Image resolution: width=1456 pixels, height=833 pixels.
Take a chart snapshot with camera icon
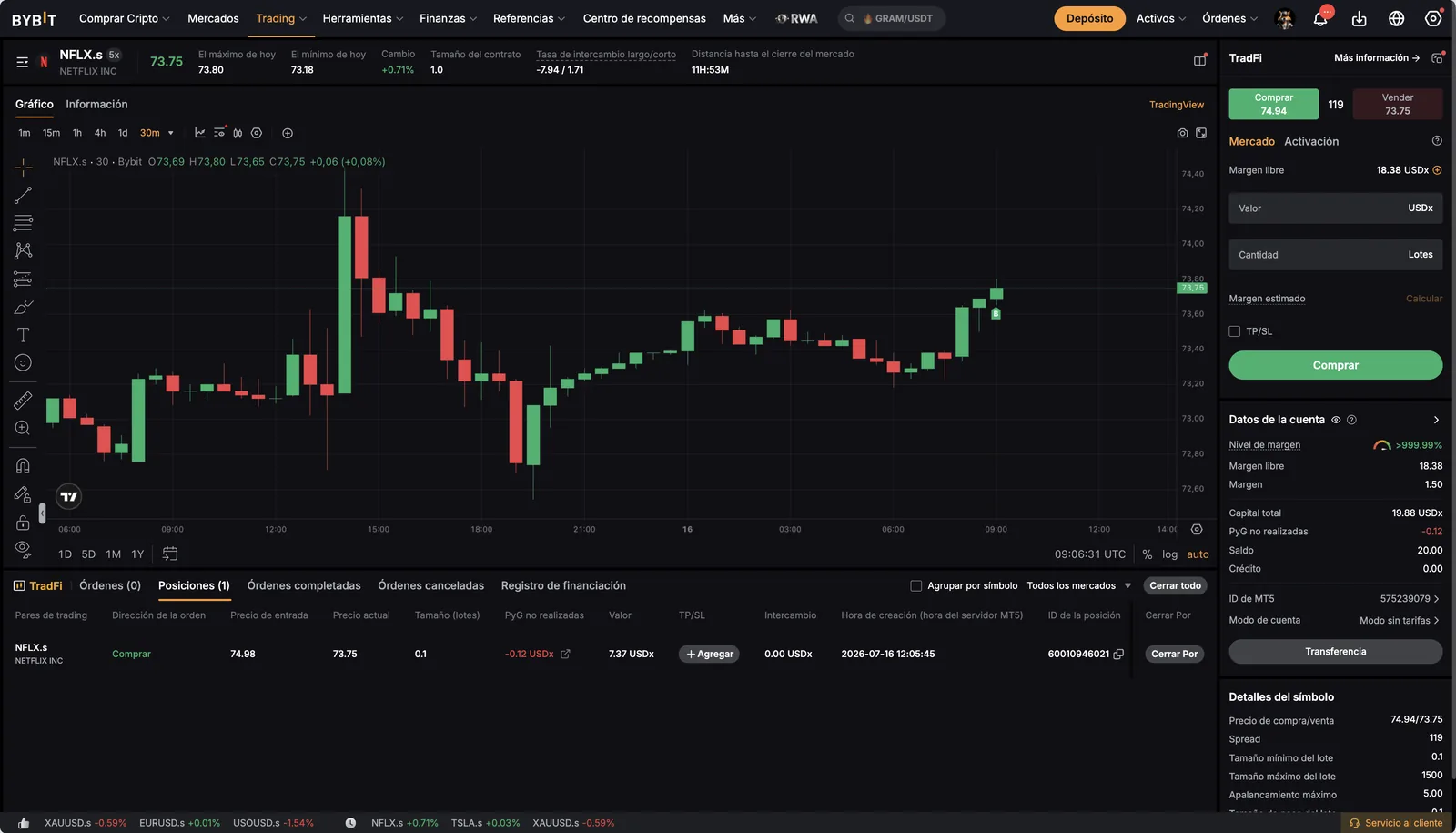click(x=1182, y=133)
